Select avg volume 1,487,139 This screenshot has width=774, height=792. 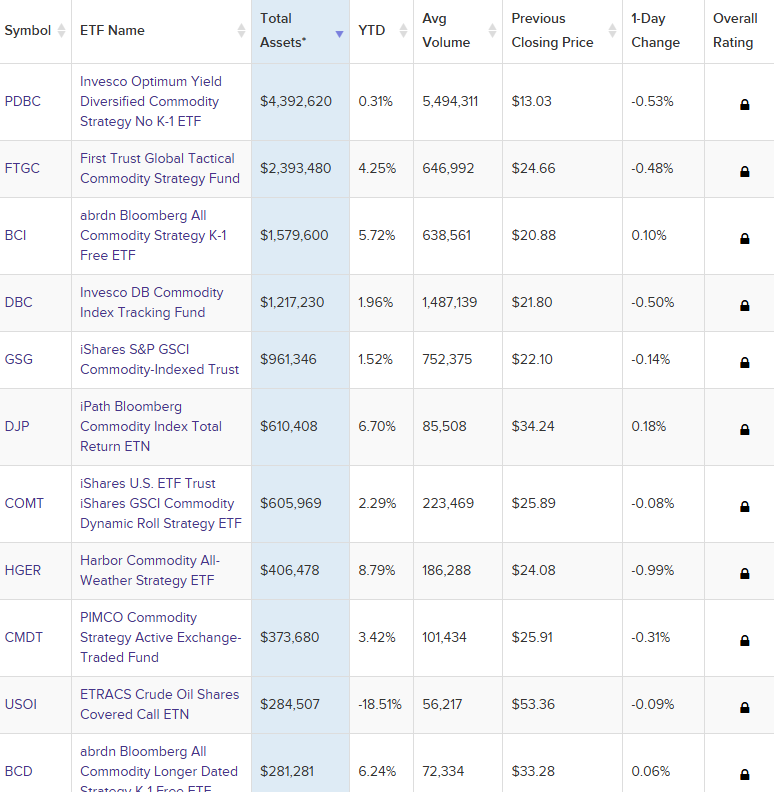point(450,302)
